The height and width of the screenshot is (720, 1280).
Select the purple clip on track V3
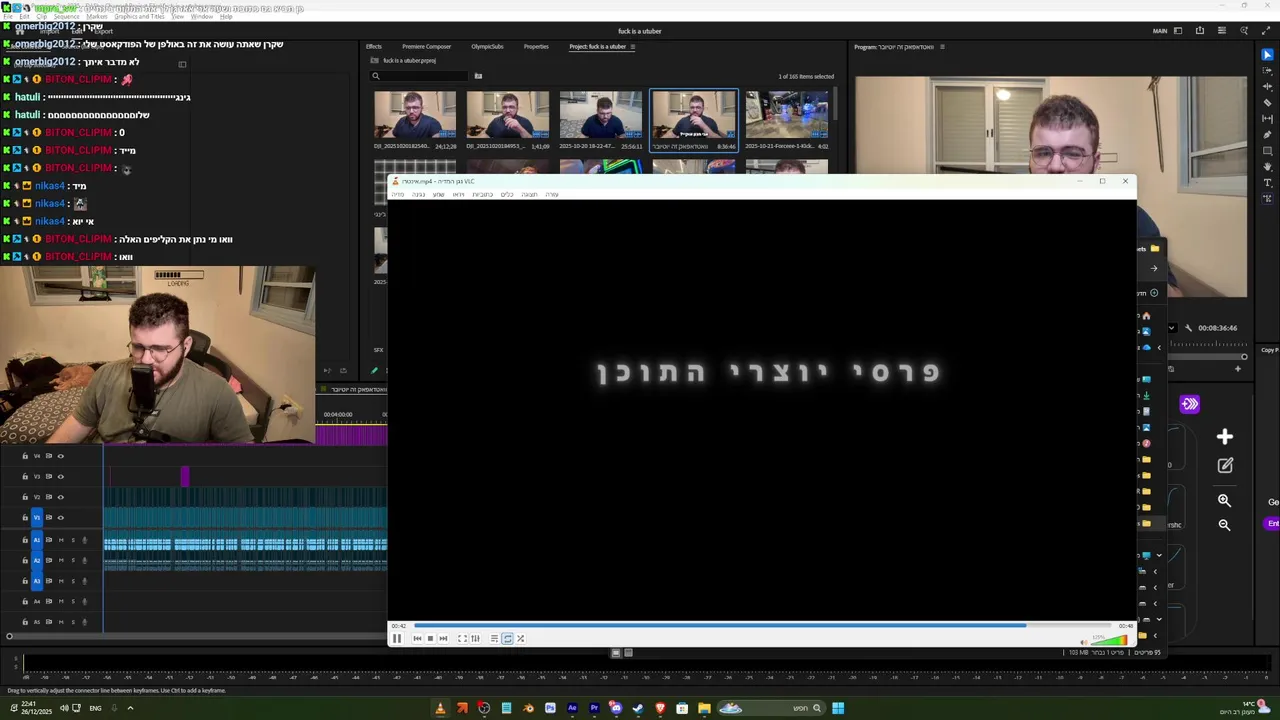185,477
